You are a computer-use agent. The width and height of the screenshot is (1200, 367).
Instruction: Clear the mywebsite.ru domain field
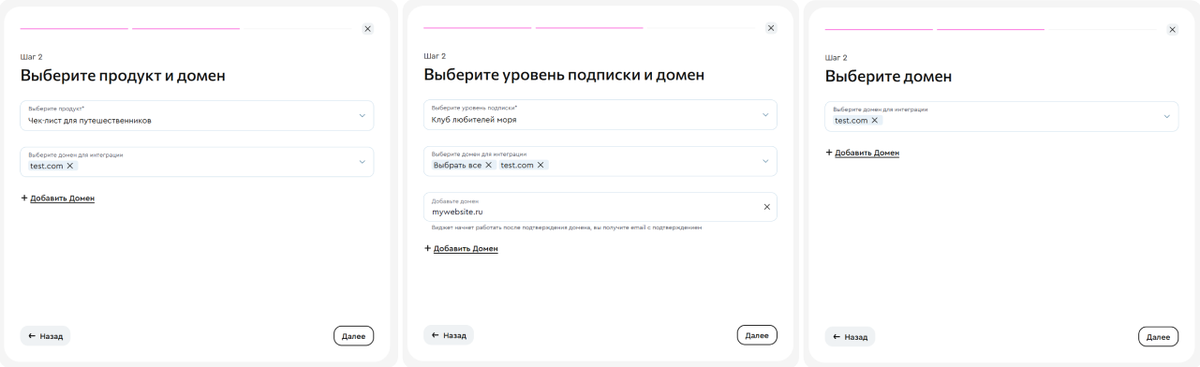(767, 207)
